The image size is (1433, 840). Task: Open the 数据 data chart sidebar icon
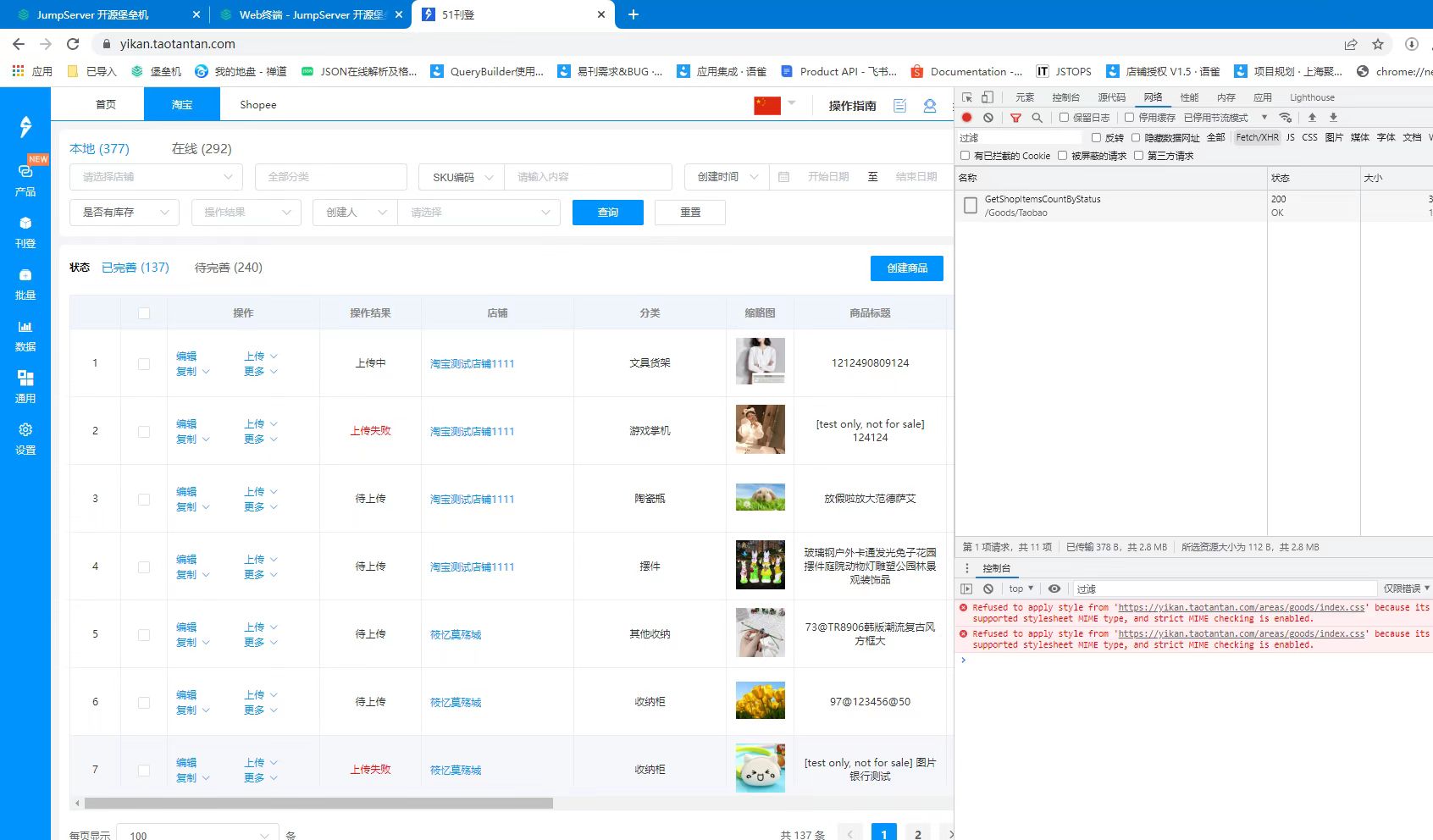25,334
